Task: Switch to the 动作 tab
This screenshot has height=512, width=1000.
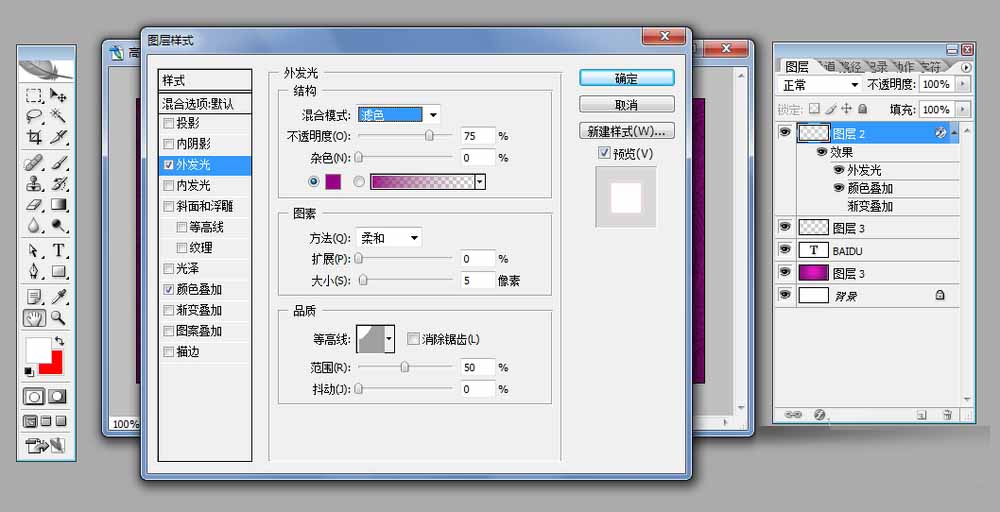Action: [x=904, y=66]
